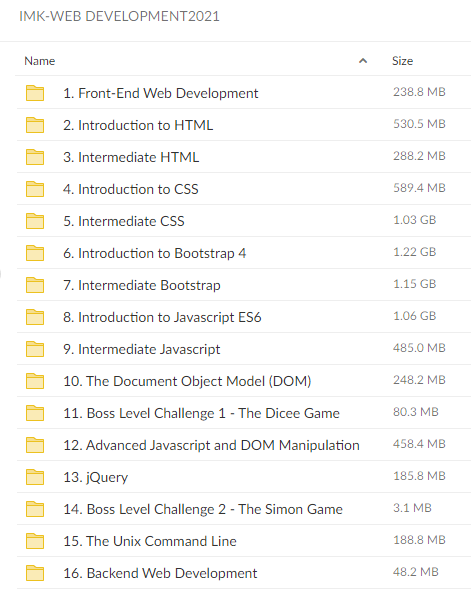Click the folder icon for jQuery

tap(35, 477)
